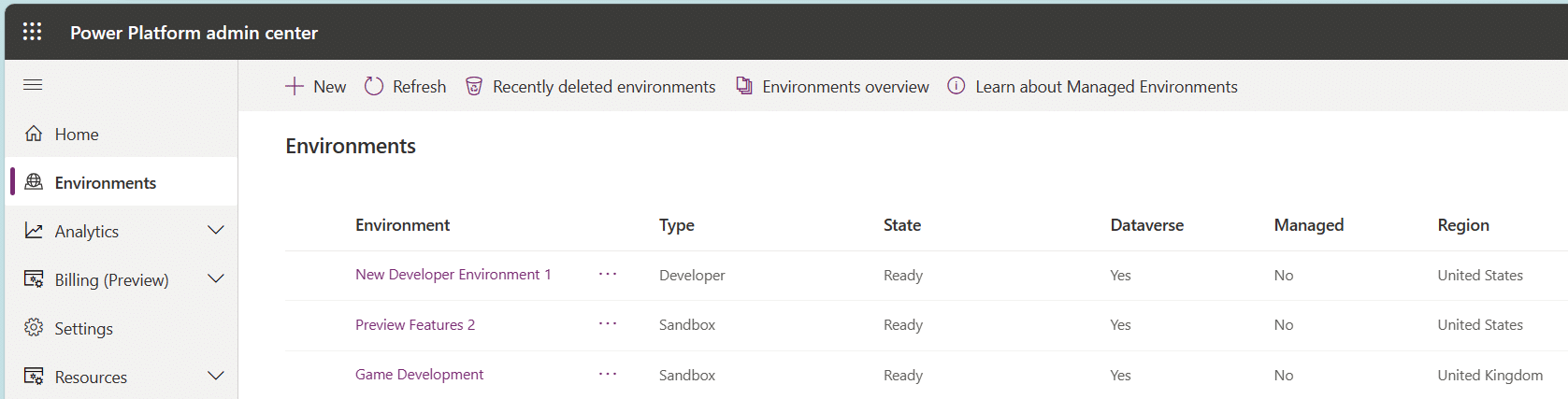Expand the Analytics section chevron
Image resolution: width=1568 pixels, height=399 pixels.
216,230
